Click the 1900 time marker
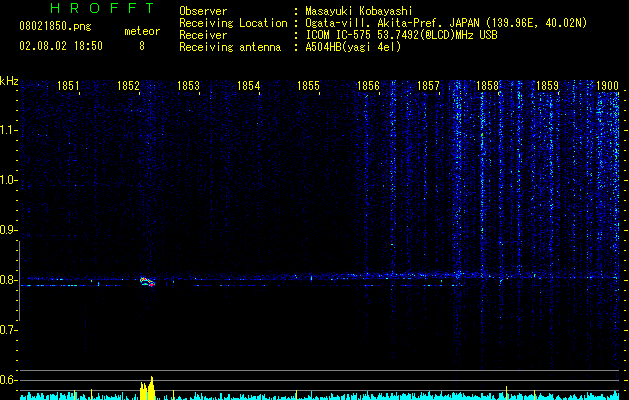 tap(607, 86)
